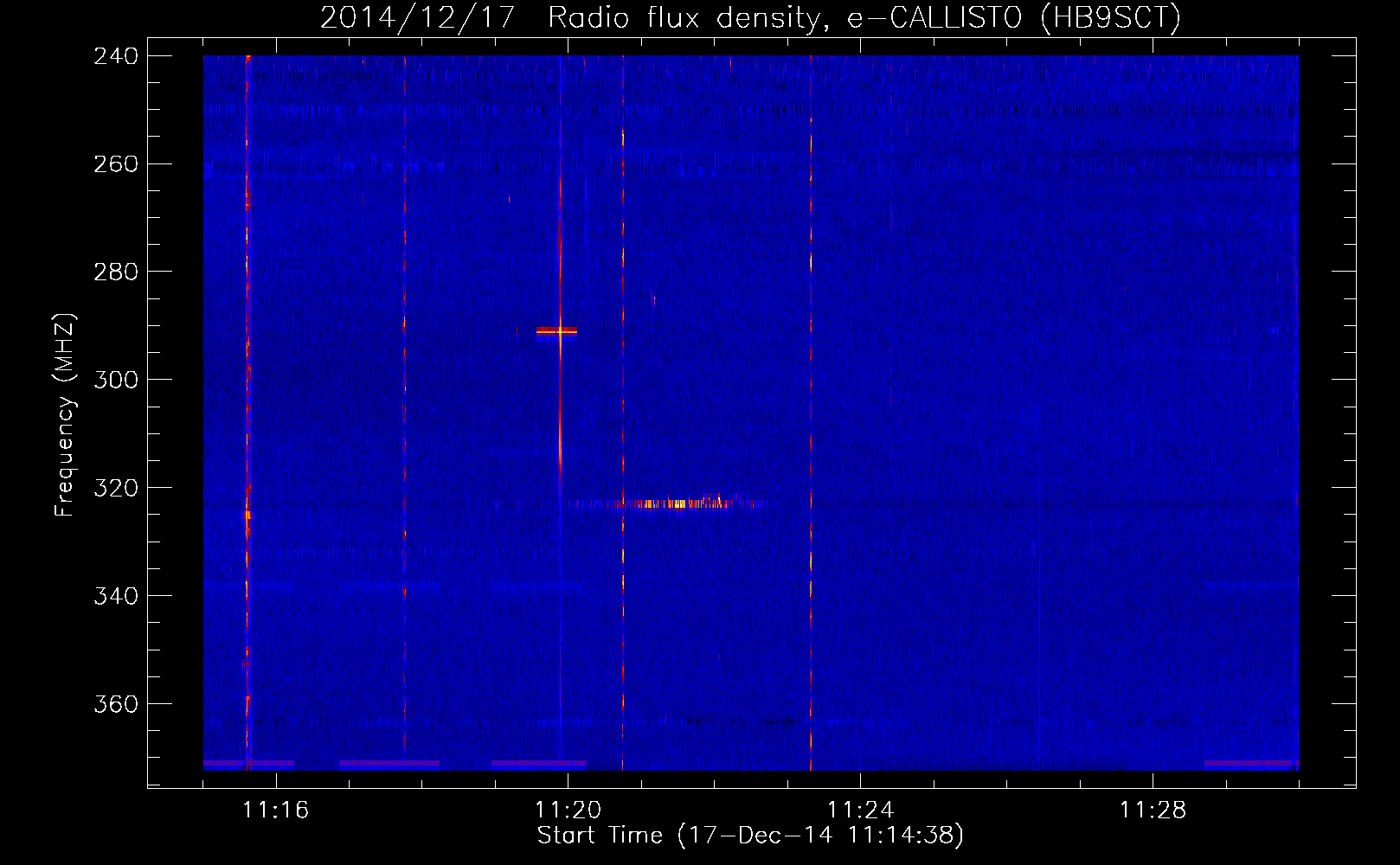The image size is (1400, 865).
Task: Click the 11:16 time tick label
Action: 276,811
